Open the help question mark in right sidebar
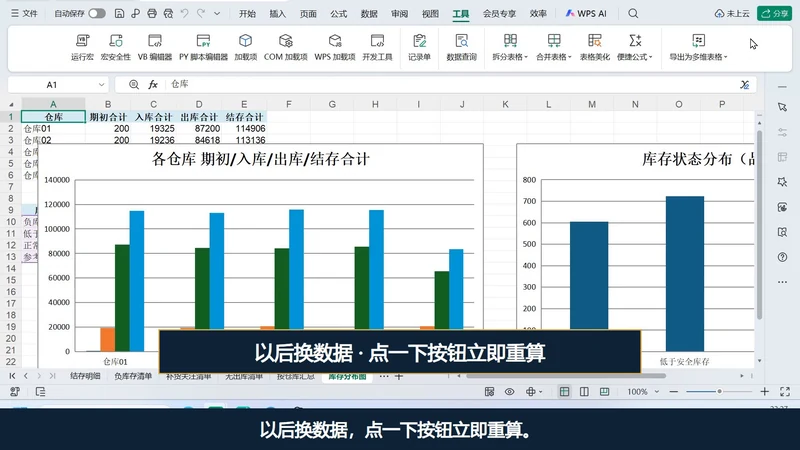Viewport: 800px width, 450px height. click(782, 257)
